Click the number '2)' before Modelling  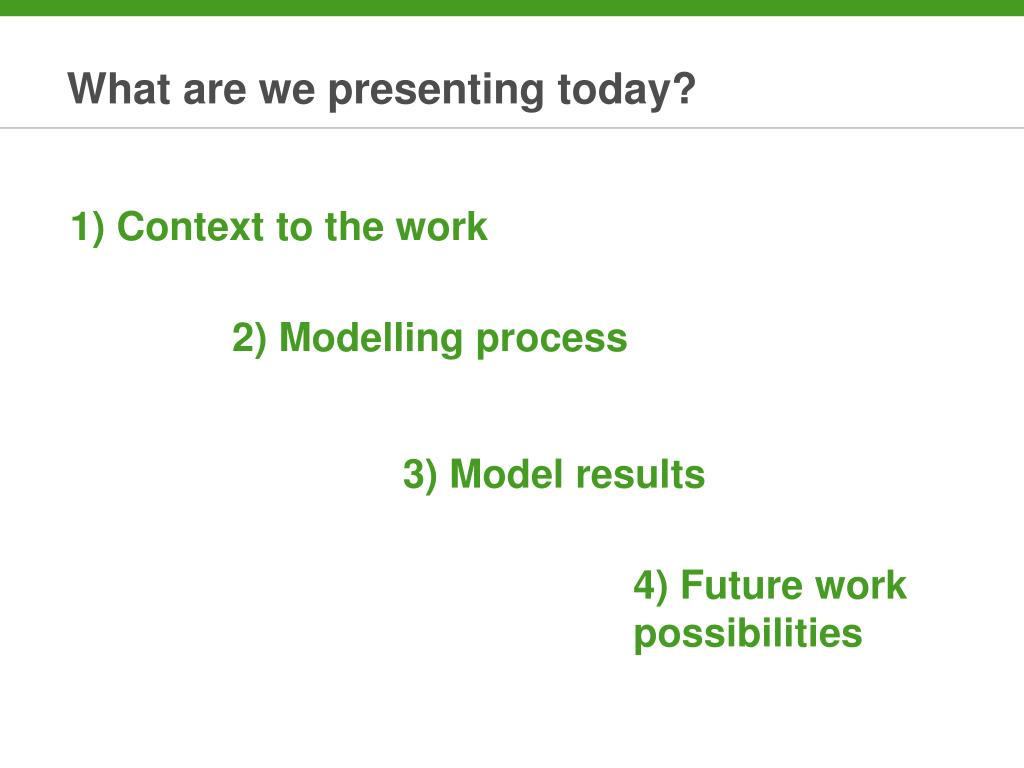[249, 338]
